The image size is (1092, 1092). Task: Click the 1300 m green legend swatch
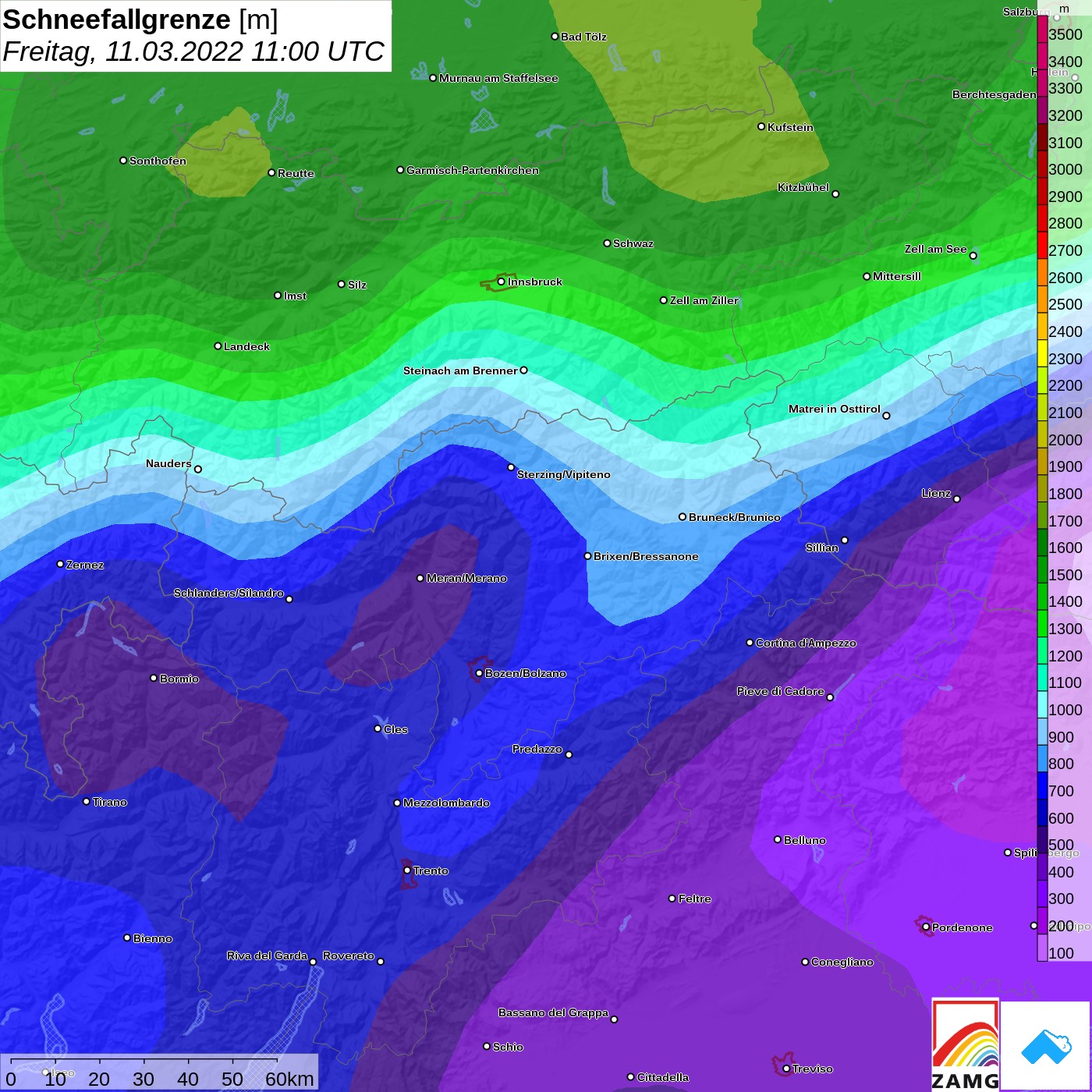point(1042,623)
